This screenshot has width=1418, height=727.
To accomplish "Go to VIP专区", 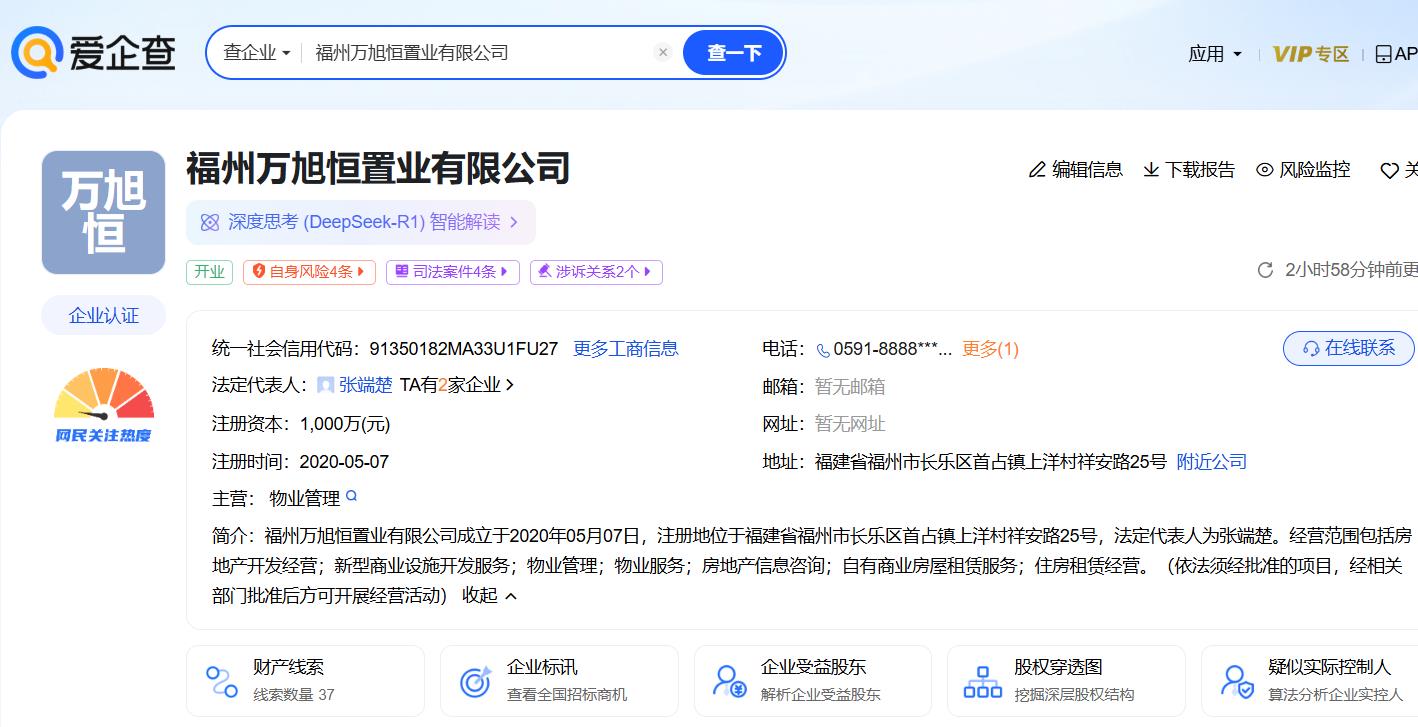I will click(x=1311, y=54).
